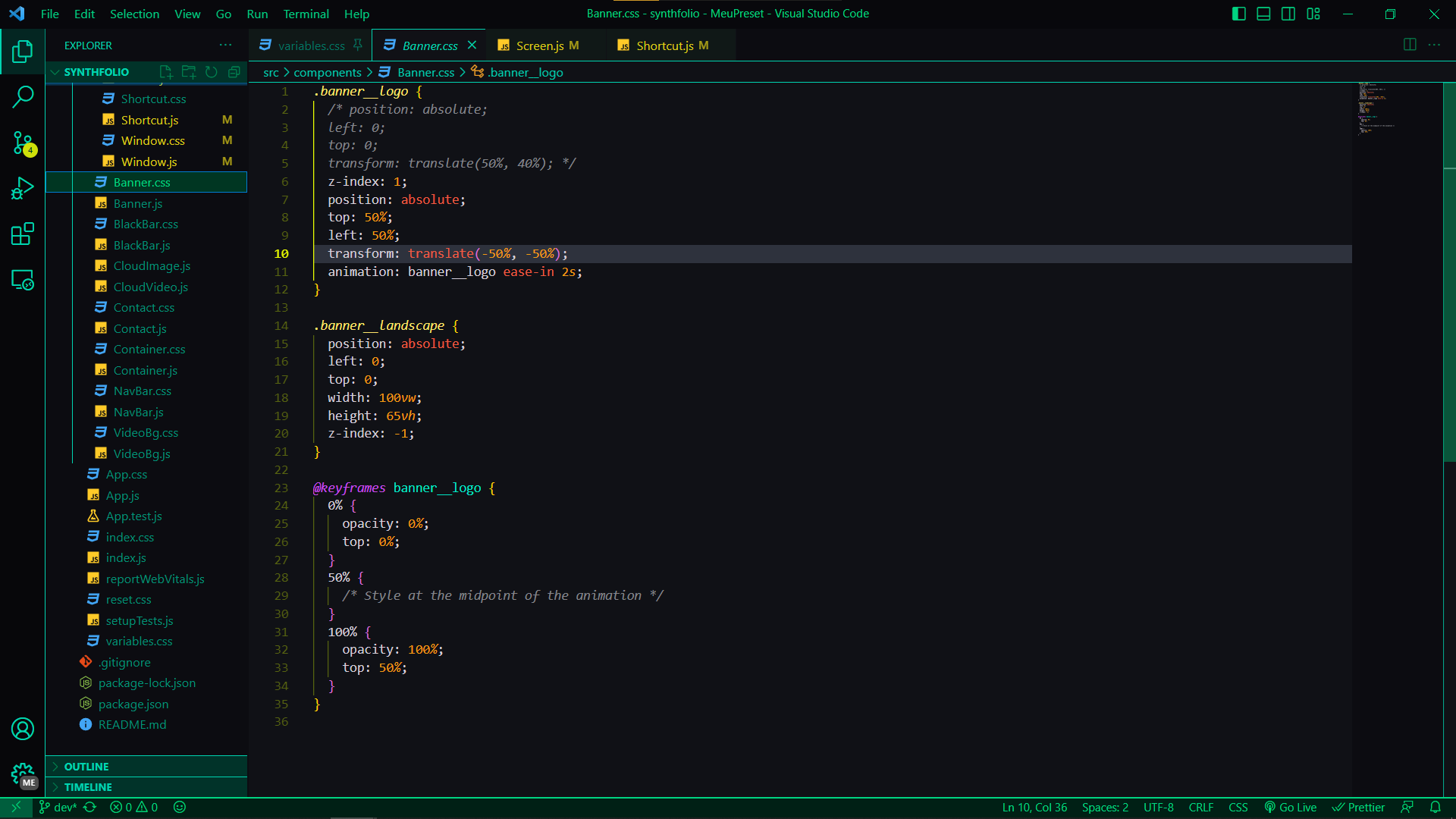Toggle the Secondary Side Bar

pos(1288,14)
